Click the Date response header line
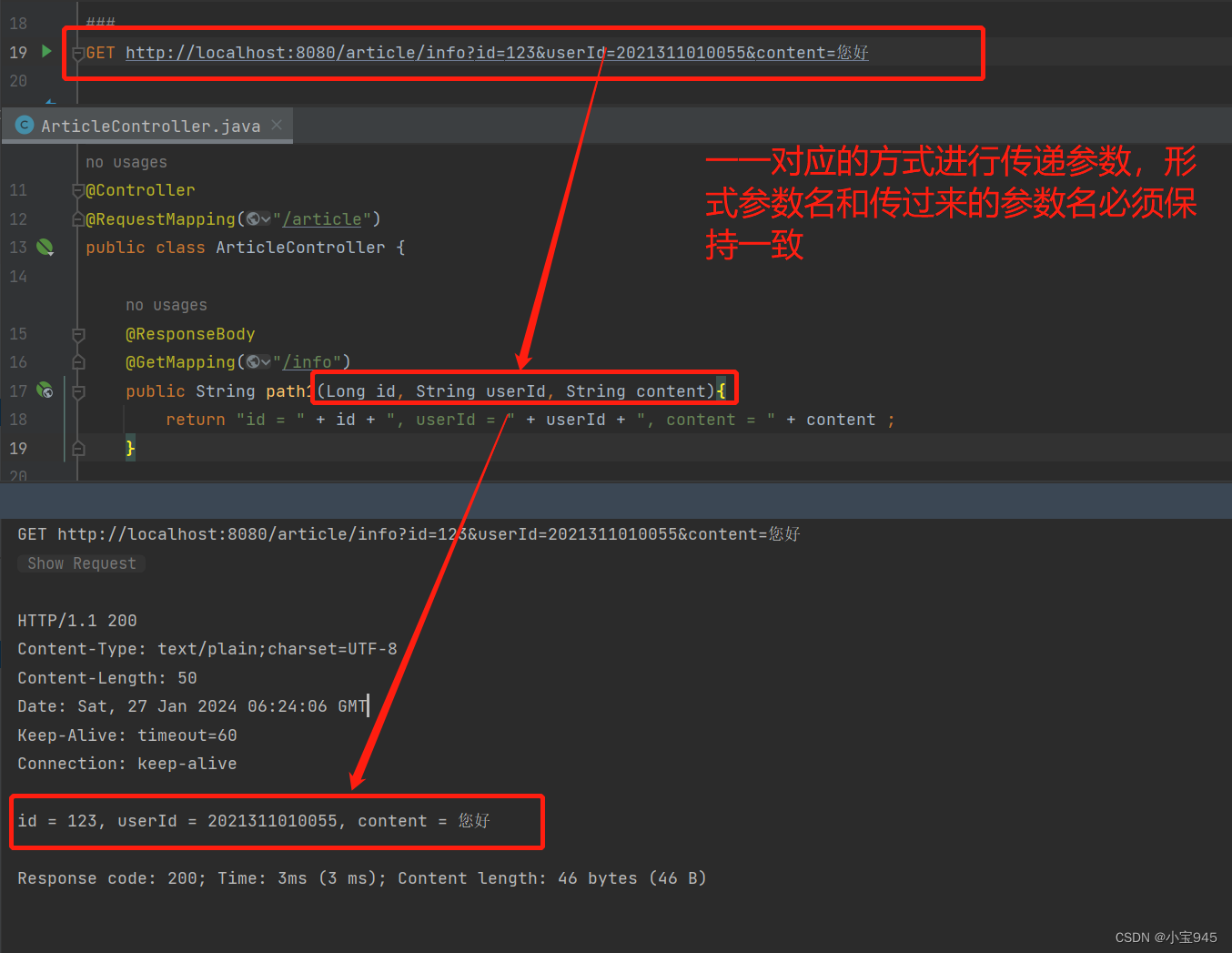 [x=192, y=706]
